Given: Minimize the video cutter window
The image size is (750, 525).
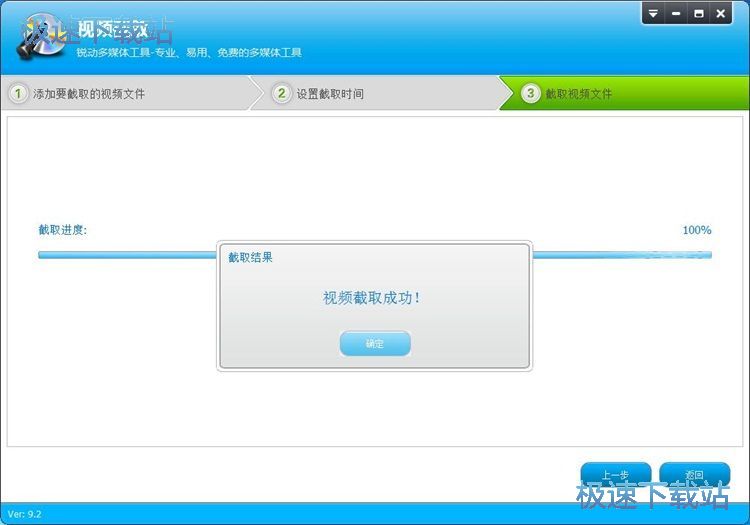Looking at the screenshot, I should coord(676,14).
